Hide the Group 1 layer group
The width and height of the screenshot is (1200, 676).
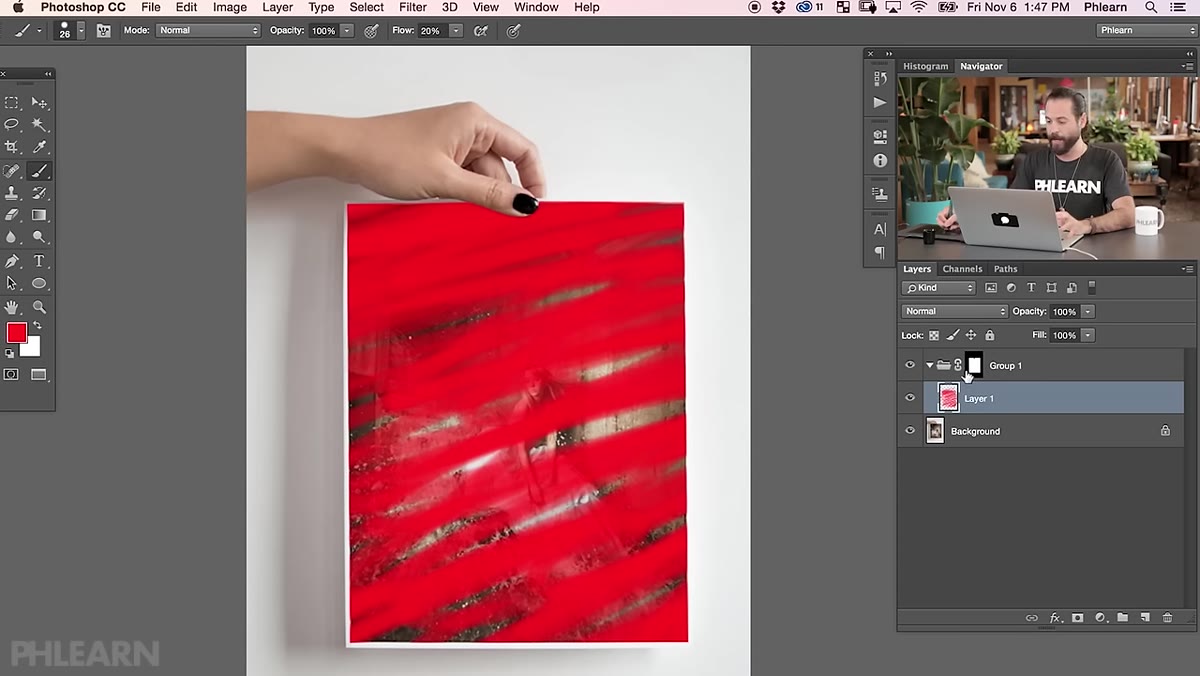pyautogui.click(x=910, y=365)
